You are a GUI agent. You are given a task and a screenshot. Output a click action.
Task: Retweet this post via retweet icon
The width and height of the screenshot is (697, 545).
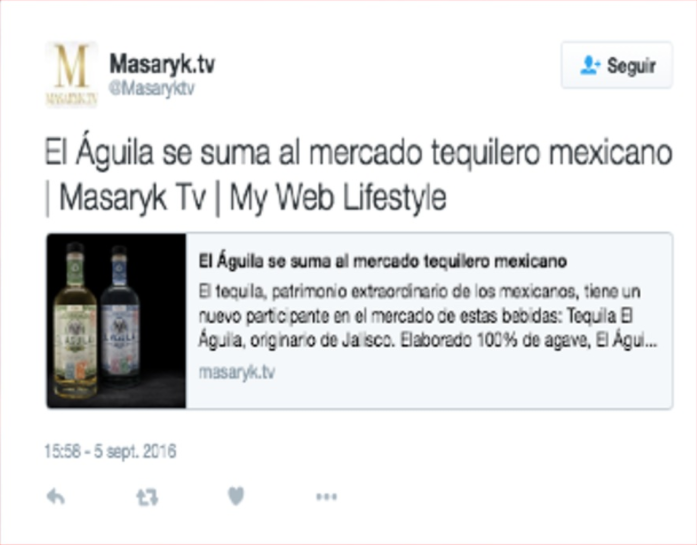147,497
